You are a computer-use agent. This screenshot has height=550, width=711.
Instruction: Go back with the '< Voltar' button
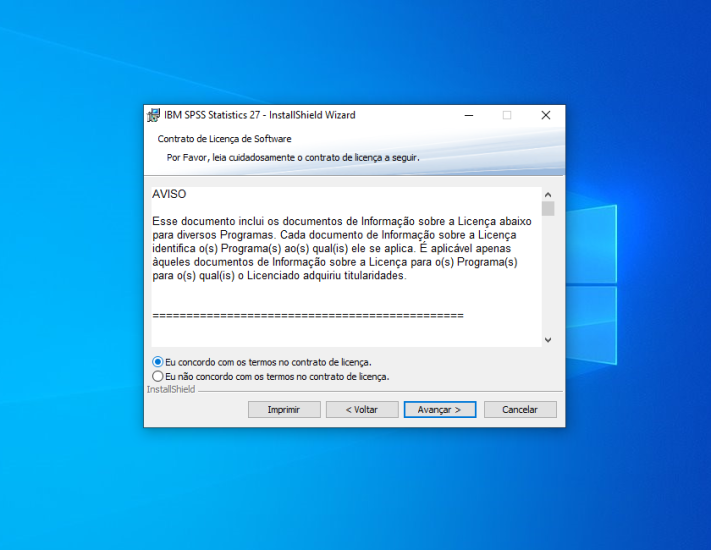(362, 409)
